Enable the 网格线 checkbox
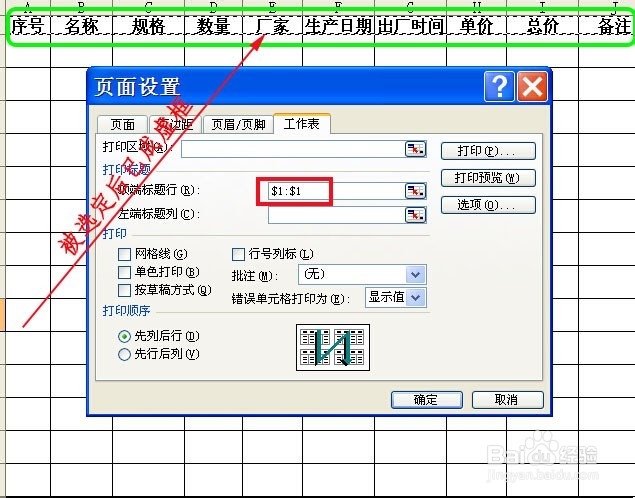This screenshot has height=498, width=635. pyautogui.click(x=124, y=255)
